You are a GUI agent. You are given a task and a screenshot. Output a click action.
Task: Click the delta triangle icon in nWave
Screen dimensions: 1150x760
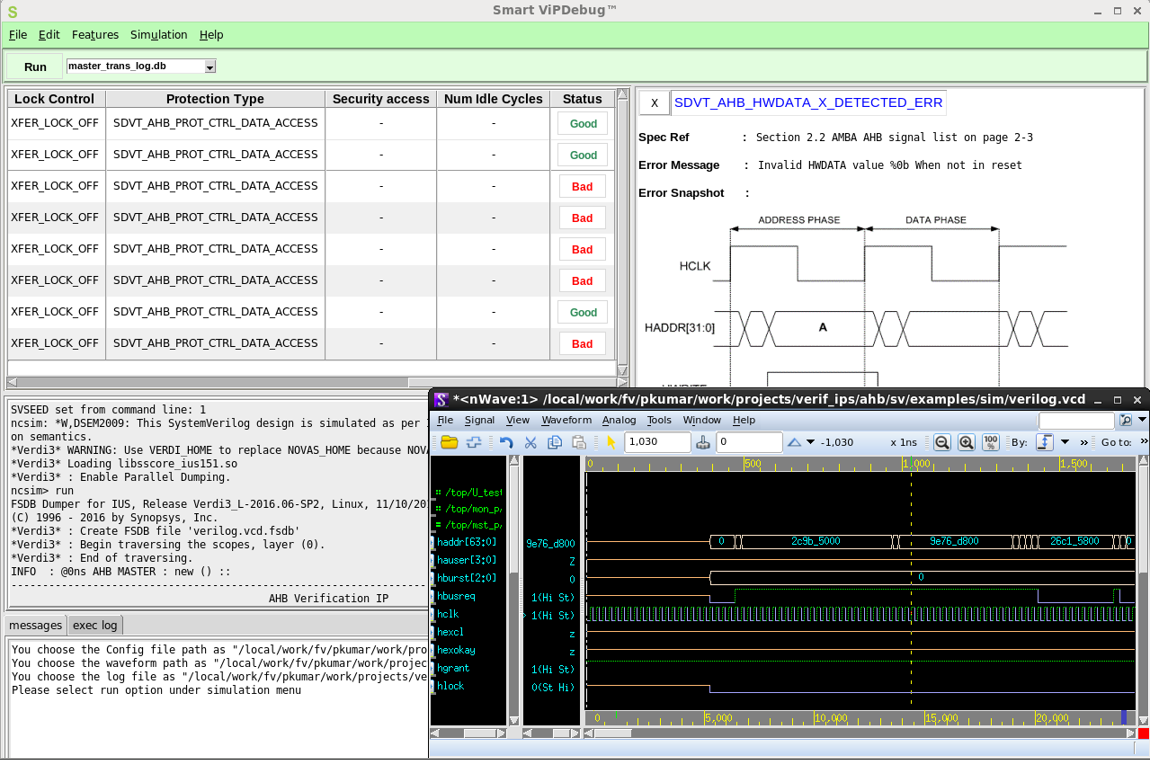794,442
